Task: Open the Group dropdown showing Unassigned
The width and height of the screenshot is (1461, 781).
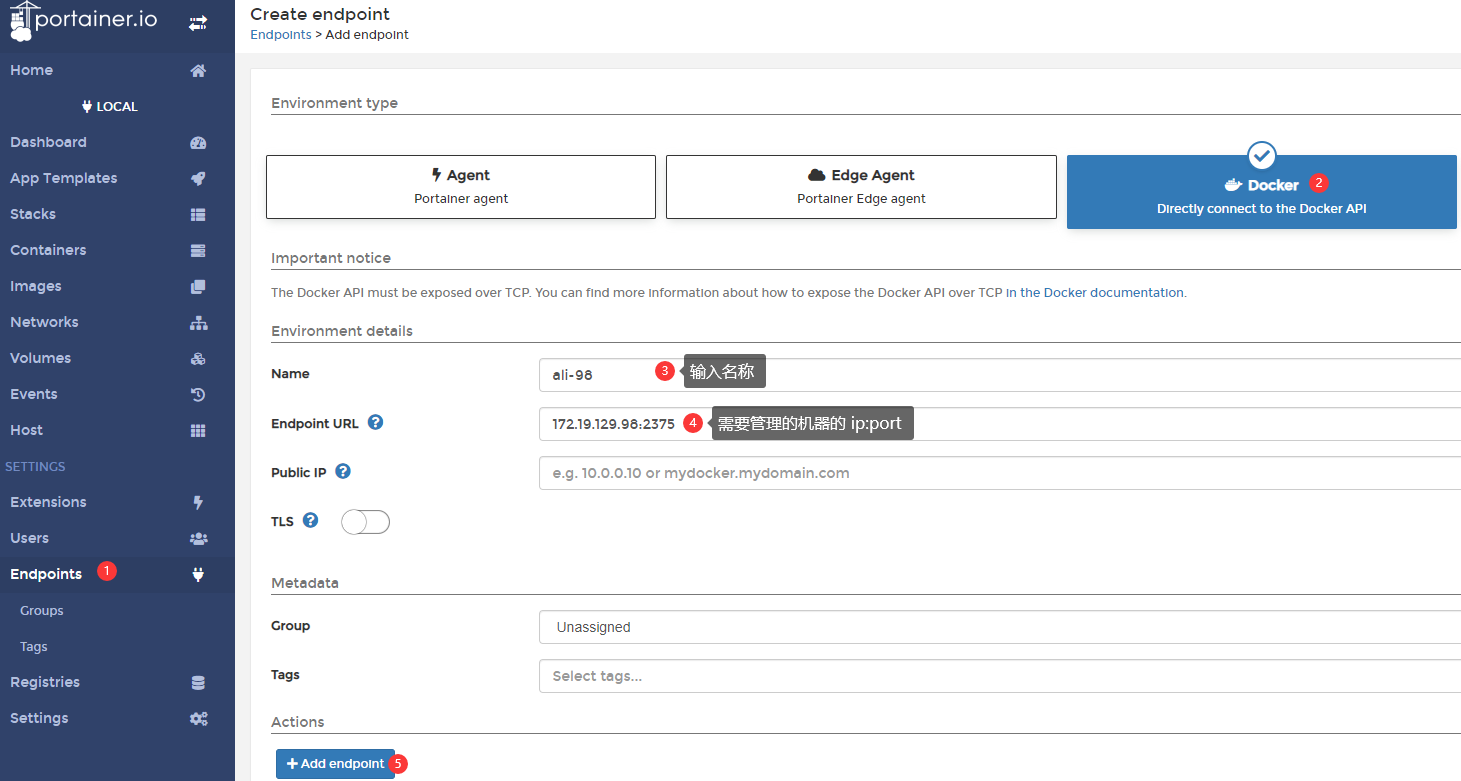Action: 999,627
